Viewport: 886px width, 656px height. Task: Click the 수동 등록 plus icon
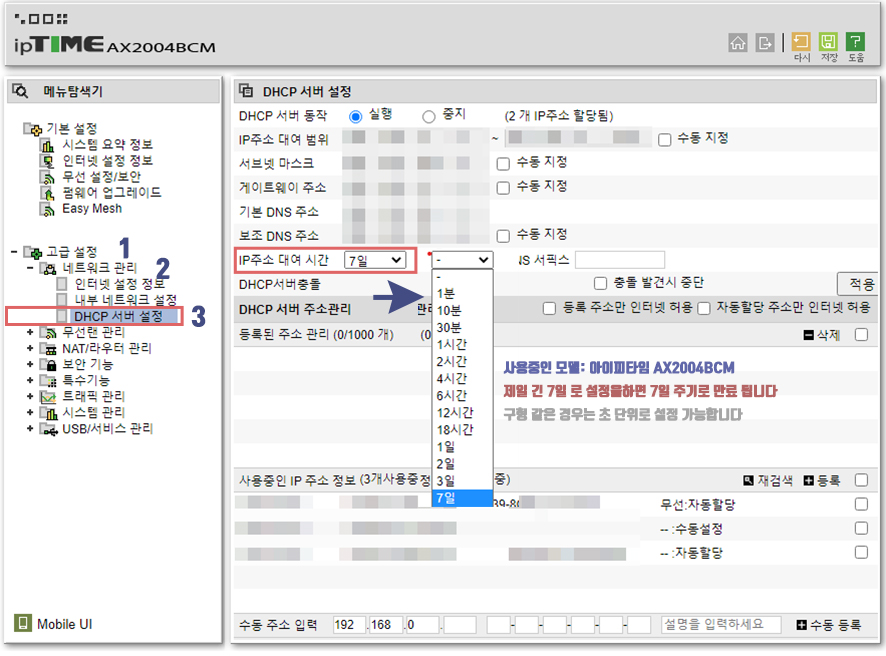coord(801,624)
